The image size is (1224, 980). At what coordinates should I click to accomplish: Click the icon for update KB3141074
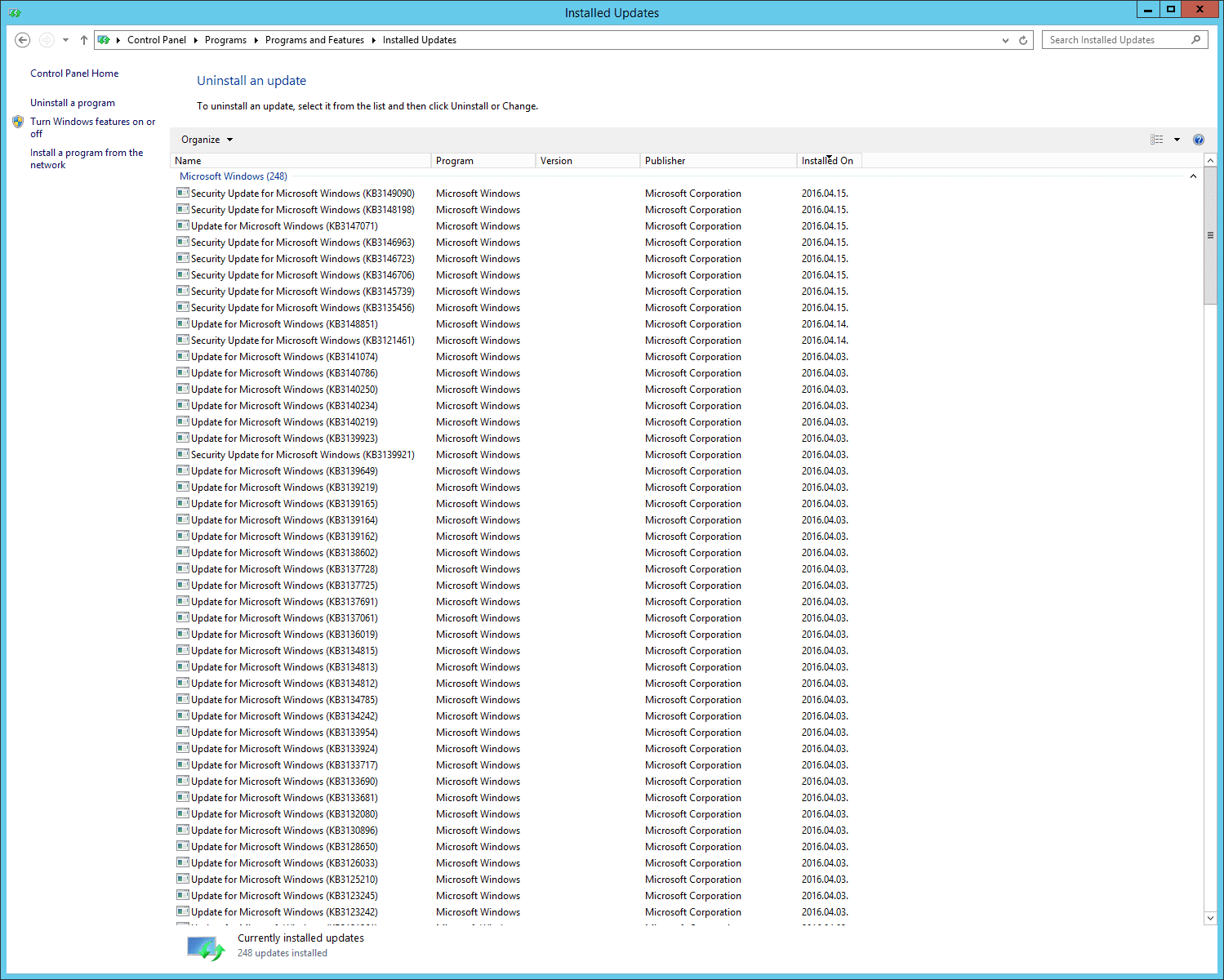[183, 357]
